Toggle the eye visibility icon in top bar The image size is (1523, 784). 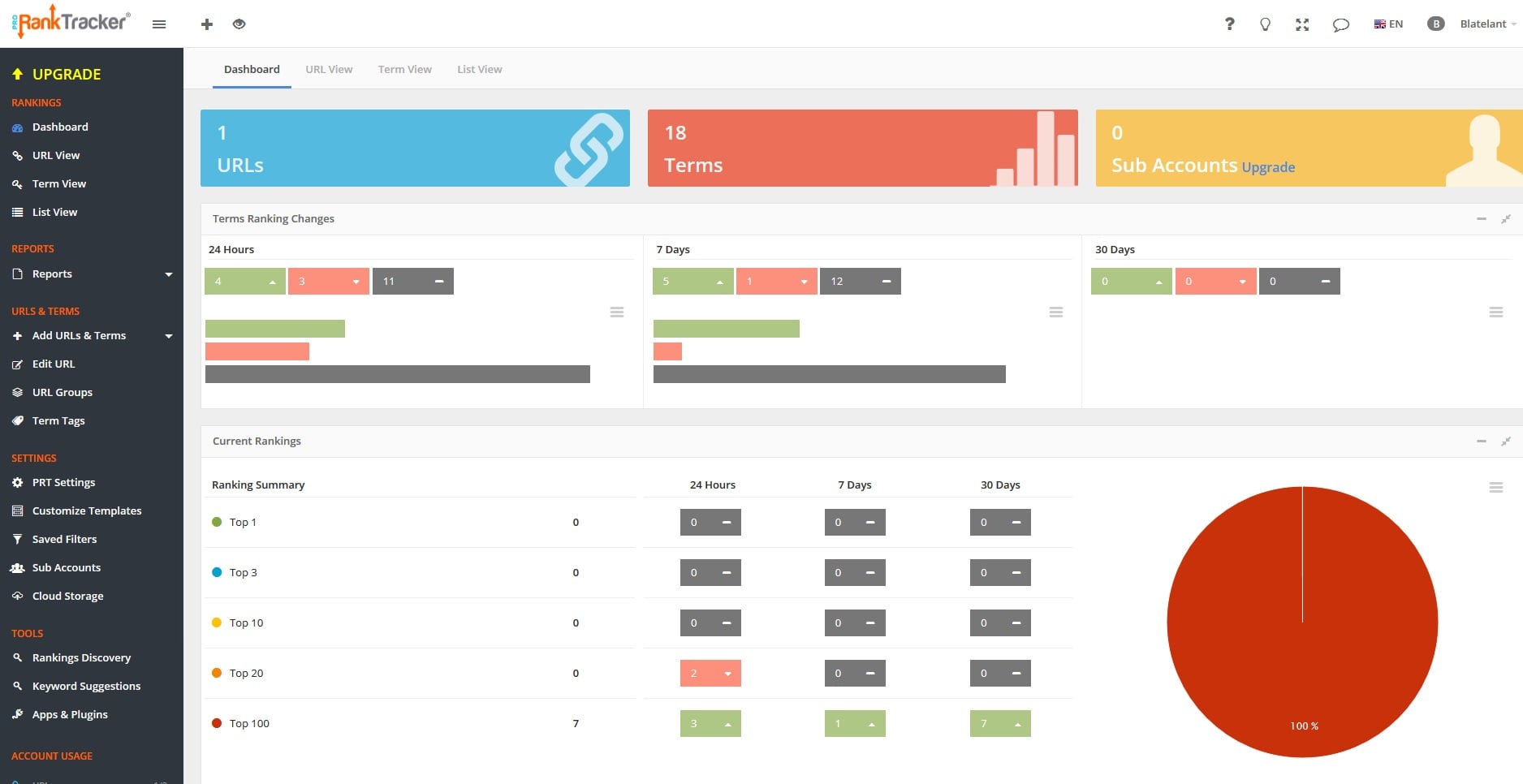pyautogui.click(x=239, y=24)
